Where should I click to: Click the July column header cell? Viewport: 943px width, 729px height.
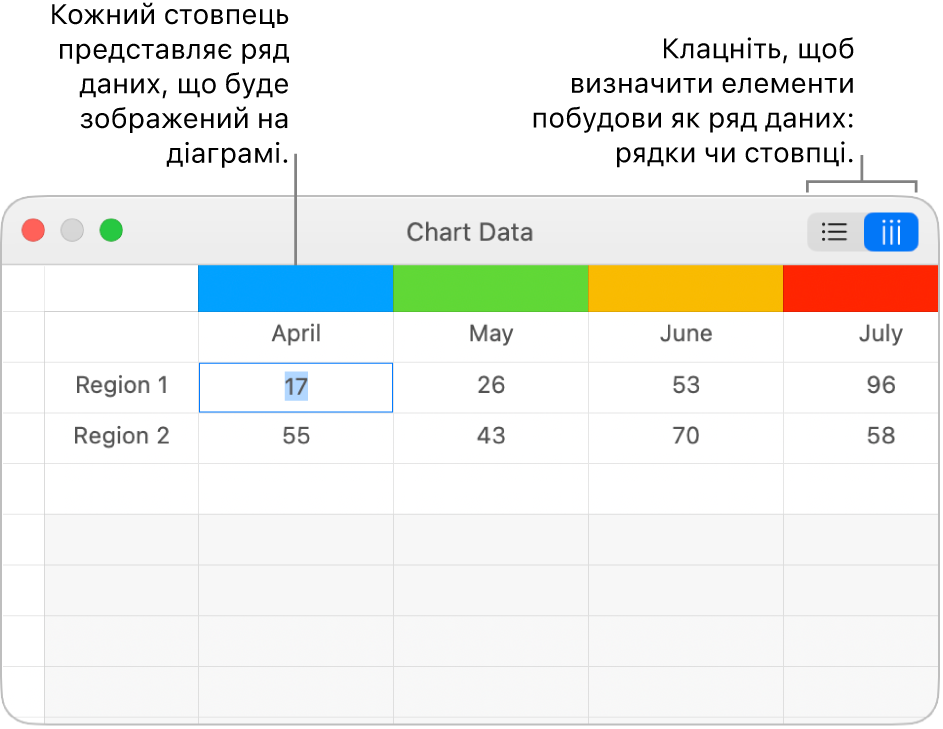[x=880, y=334]
